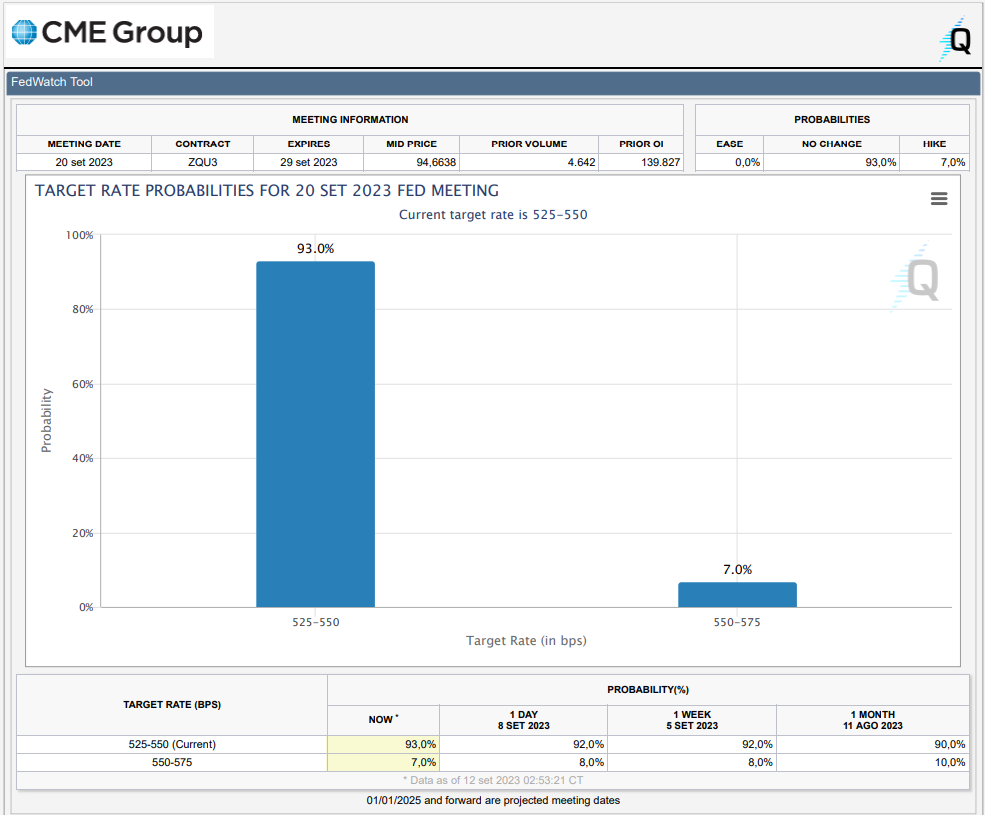The width and height of the screenshot is (985, 815).
Task: Click the MEETING DATE column header
Action: pos(84,144)
